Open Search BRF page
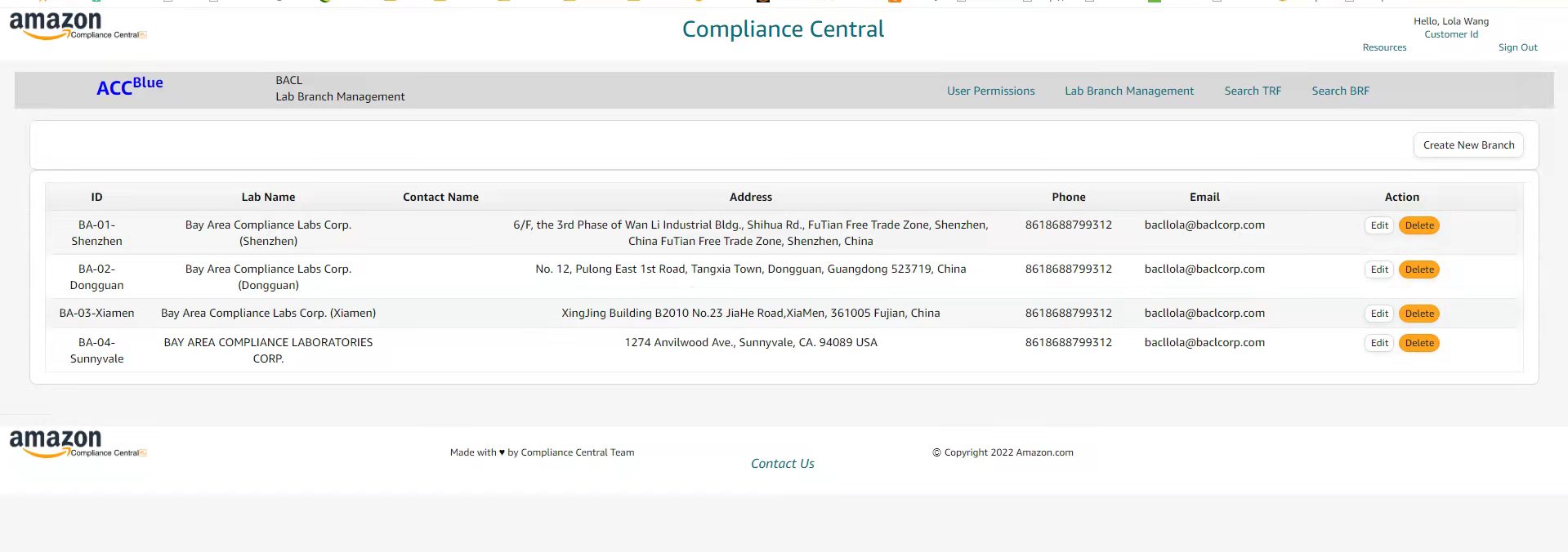 tap(1340, 91)
